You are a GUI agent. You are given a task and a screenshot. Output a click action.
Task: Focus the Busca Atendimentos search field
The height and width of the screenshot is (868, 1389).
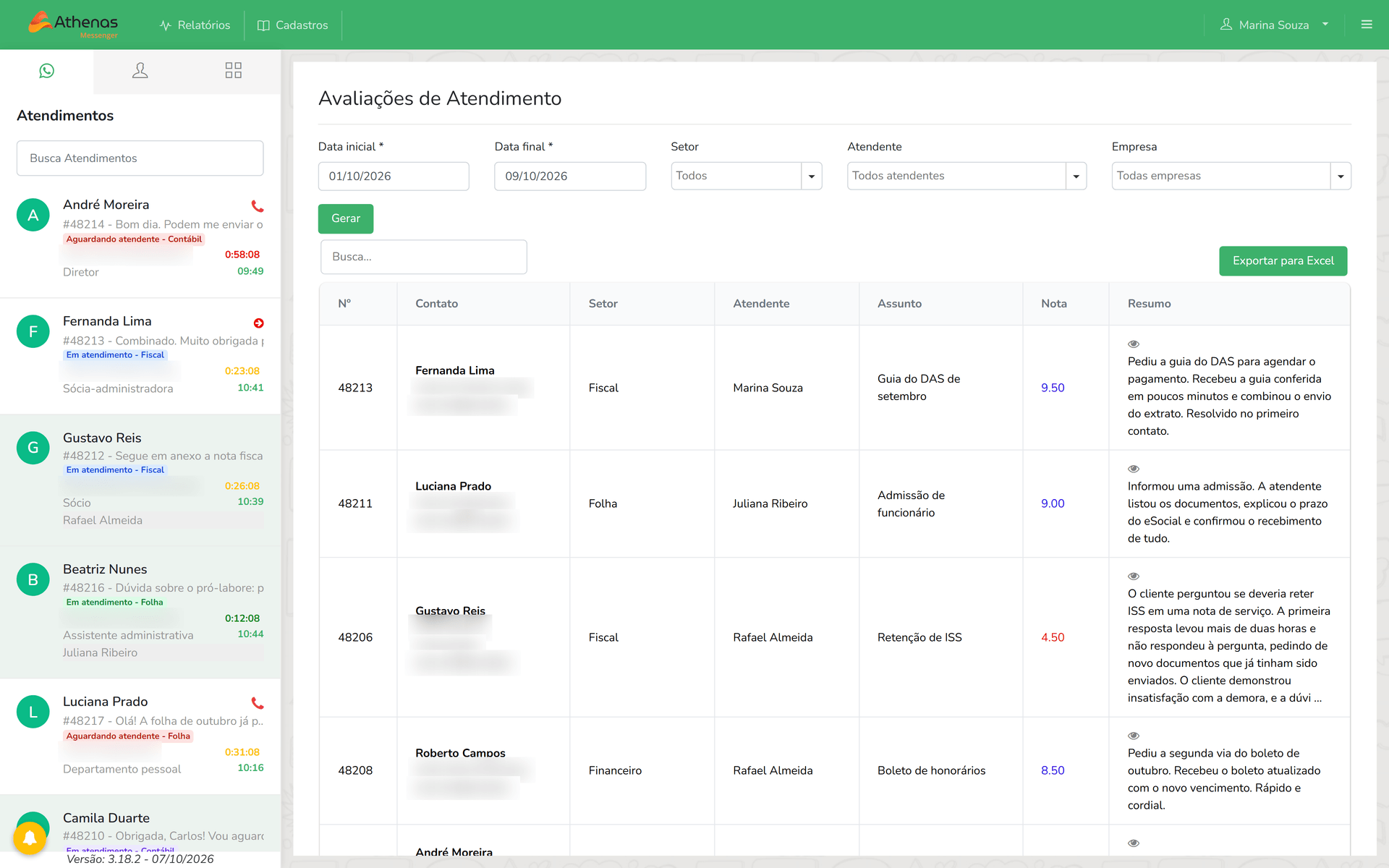click(140, 158)
